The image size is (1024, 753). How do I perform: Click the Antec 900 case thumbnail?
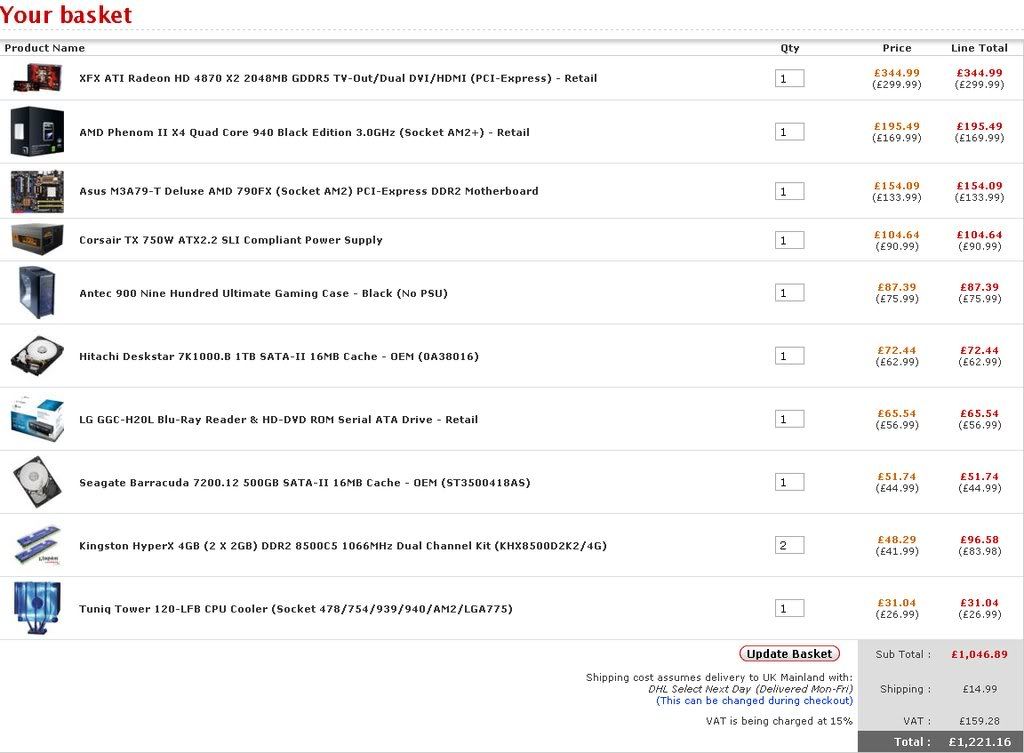(37, 292)
